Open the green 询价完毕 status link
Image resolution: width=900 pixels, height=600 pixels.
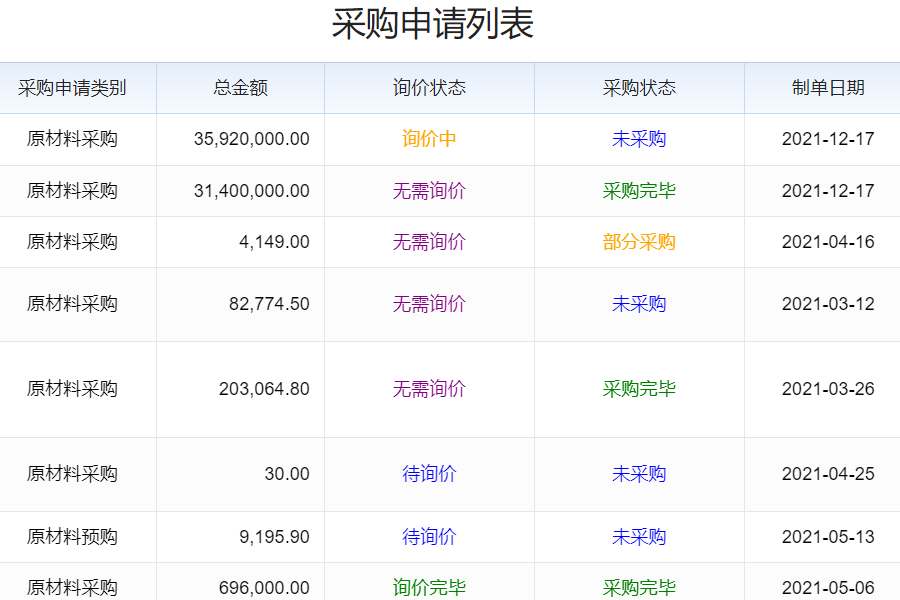429,587
